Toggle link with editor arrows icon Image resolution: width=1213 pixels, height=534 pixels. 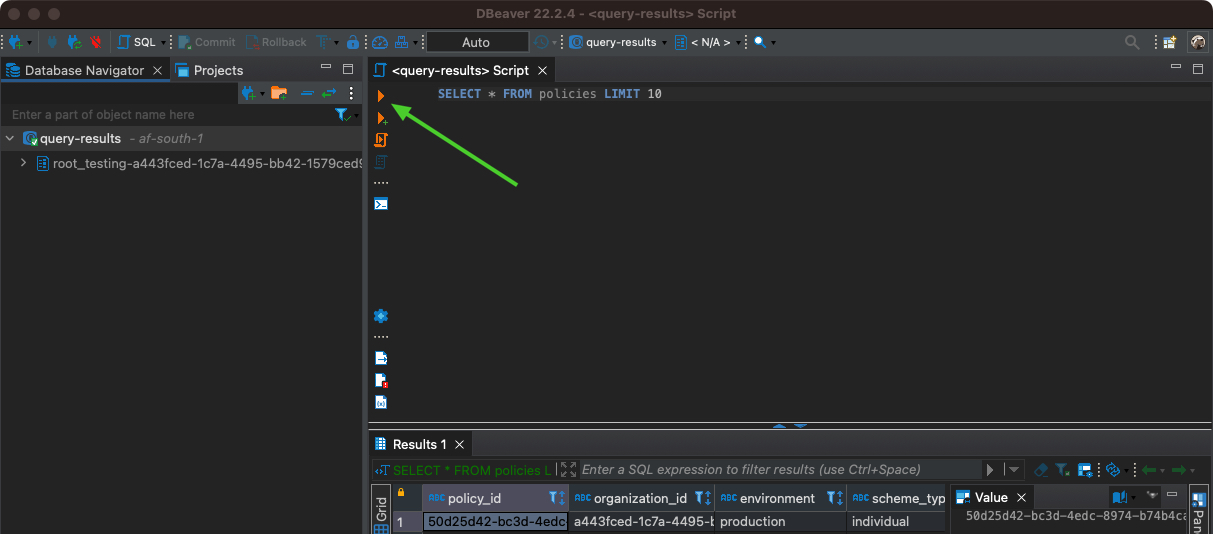[x=328, y=93]
